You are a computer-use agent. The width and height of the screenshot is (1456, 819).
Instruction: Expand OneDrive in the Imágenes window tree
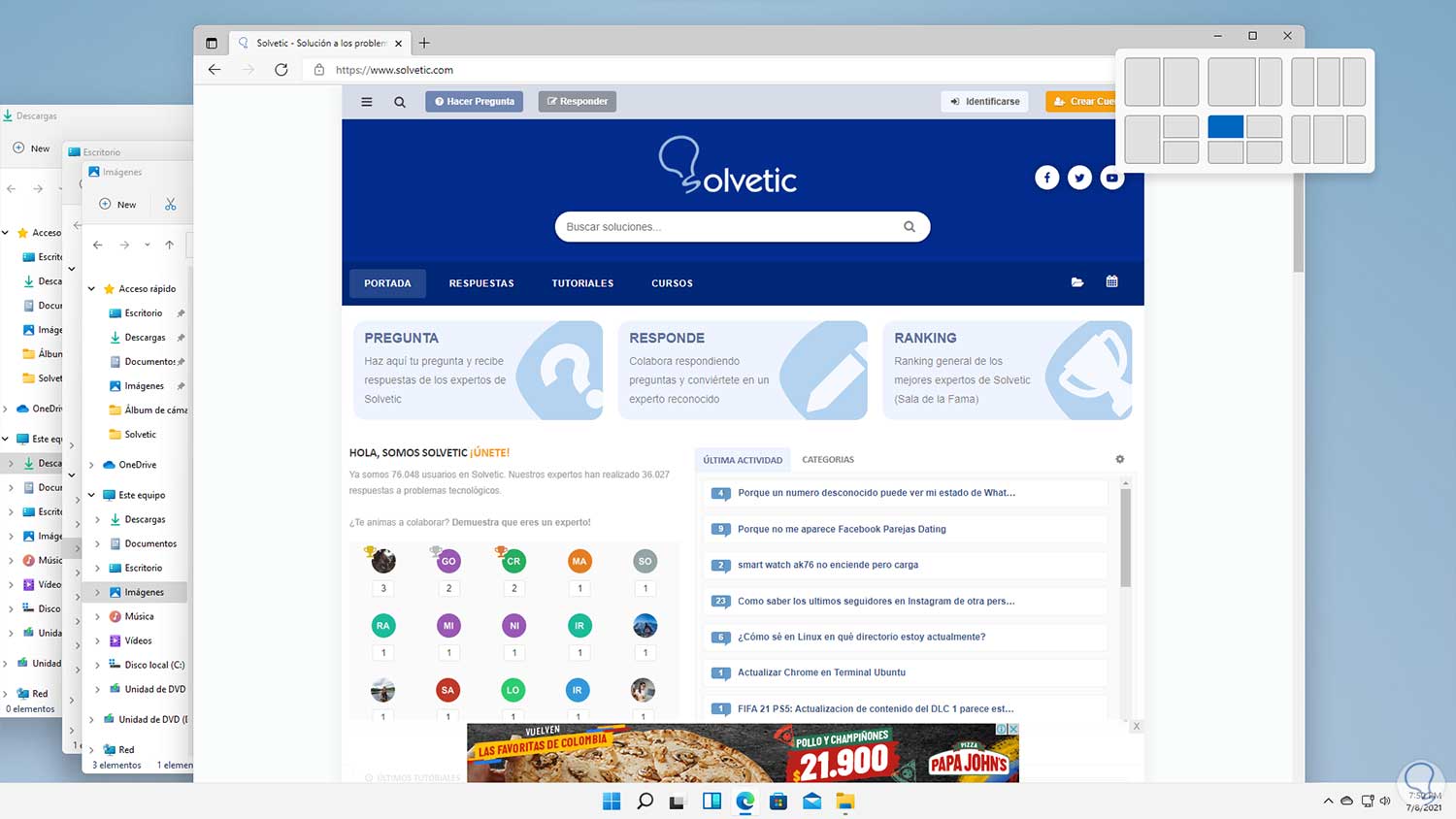click(x=92, y=465)
